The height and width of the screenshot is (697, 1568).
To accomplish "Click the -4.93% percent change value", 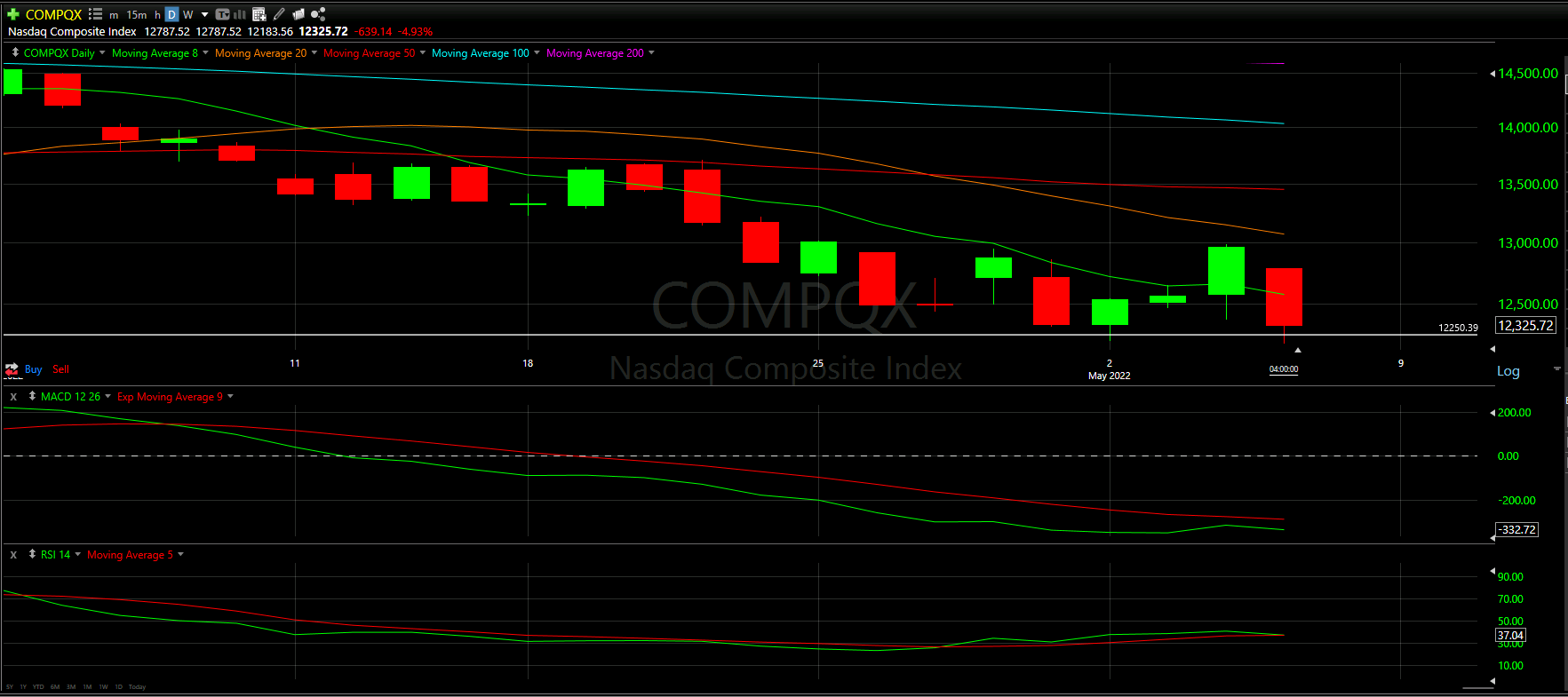I will [x=415, y=32].
